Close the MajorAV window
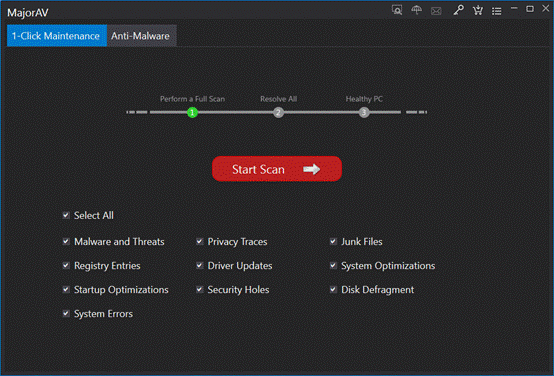The image size is (554, 376). coord(546,8)
